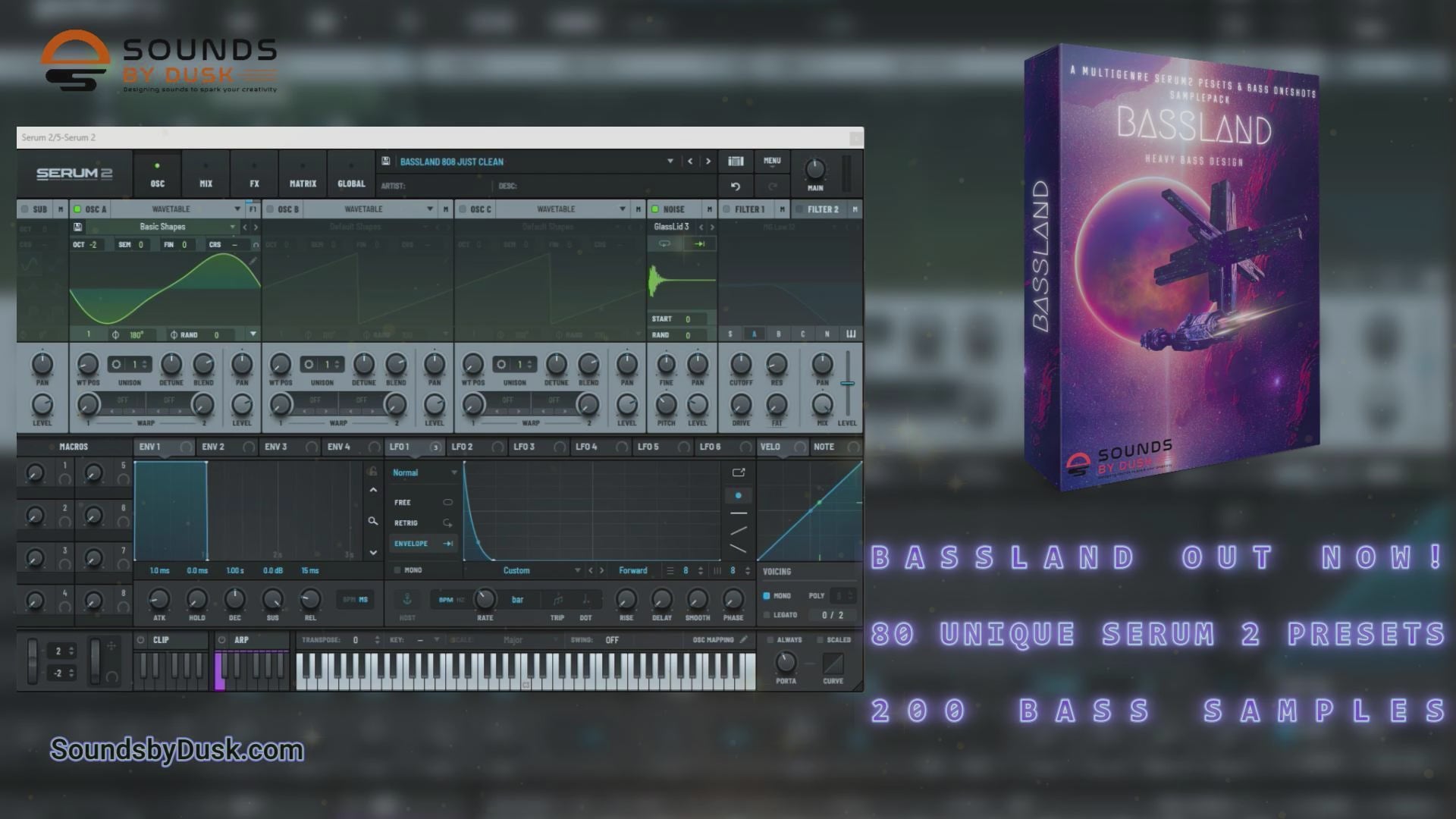Go to the next preset arrow

tap(708, 161)
